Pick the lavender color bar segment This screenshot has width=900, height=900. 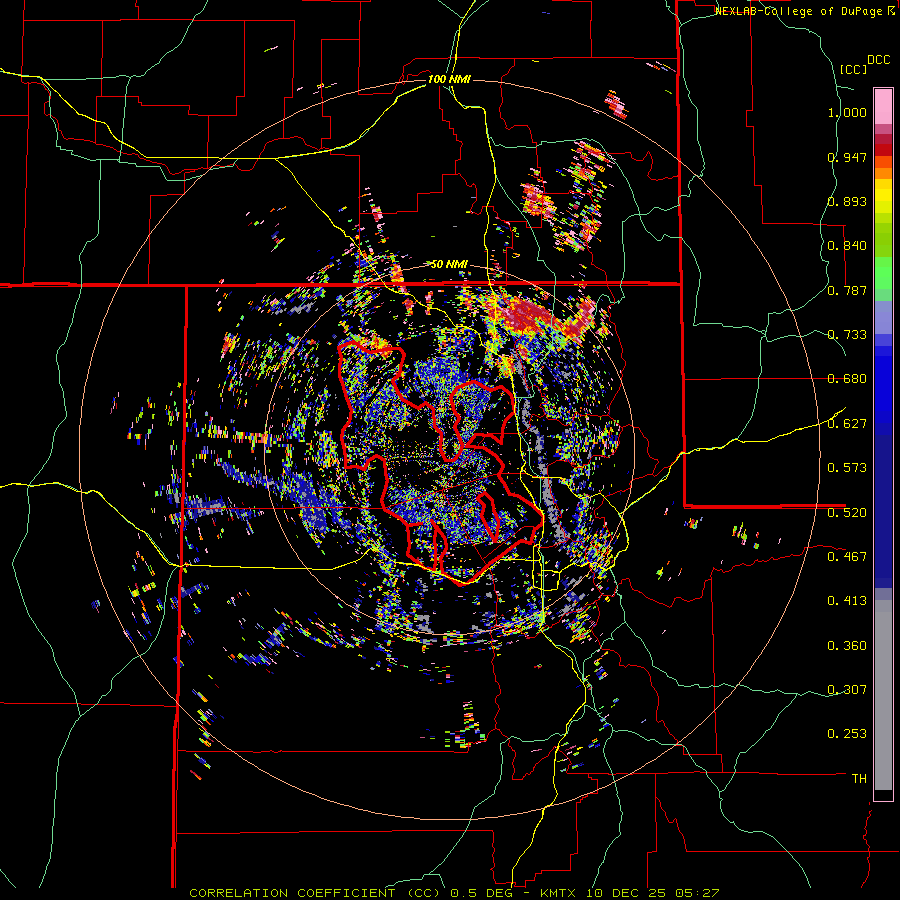pyautogui.click(x=883, y=317)
